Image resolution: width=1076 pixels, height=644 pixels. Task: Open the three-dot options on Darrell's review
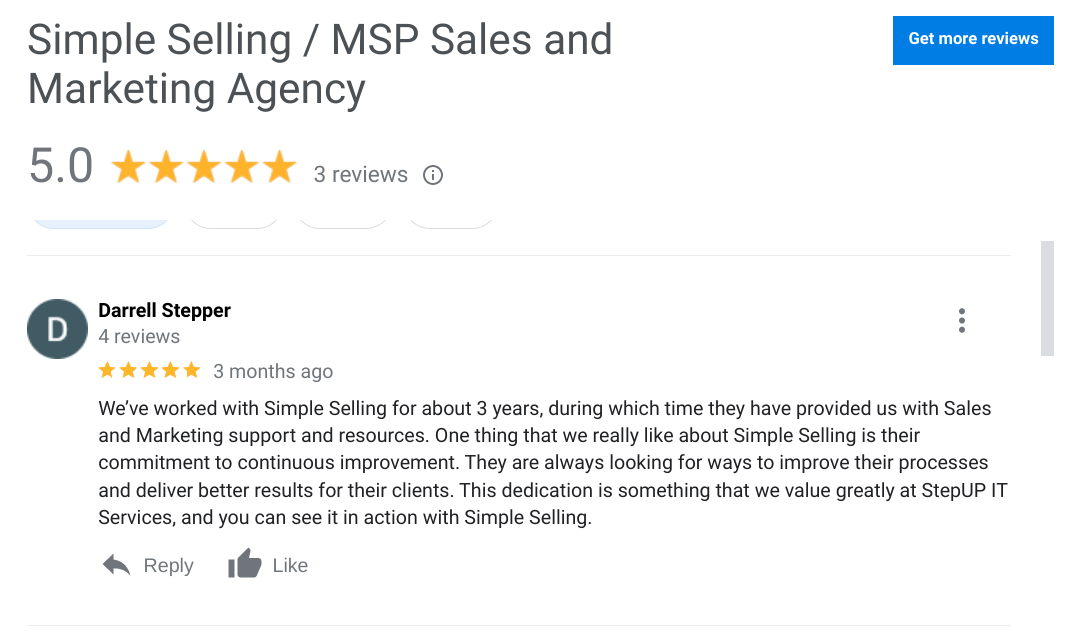[961, 320]
